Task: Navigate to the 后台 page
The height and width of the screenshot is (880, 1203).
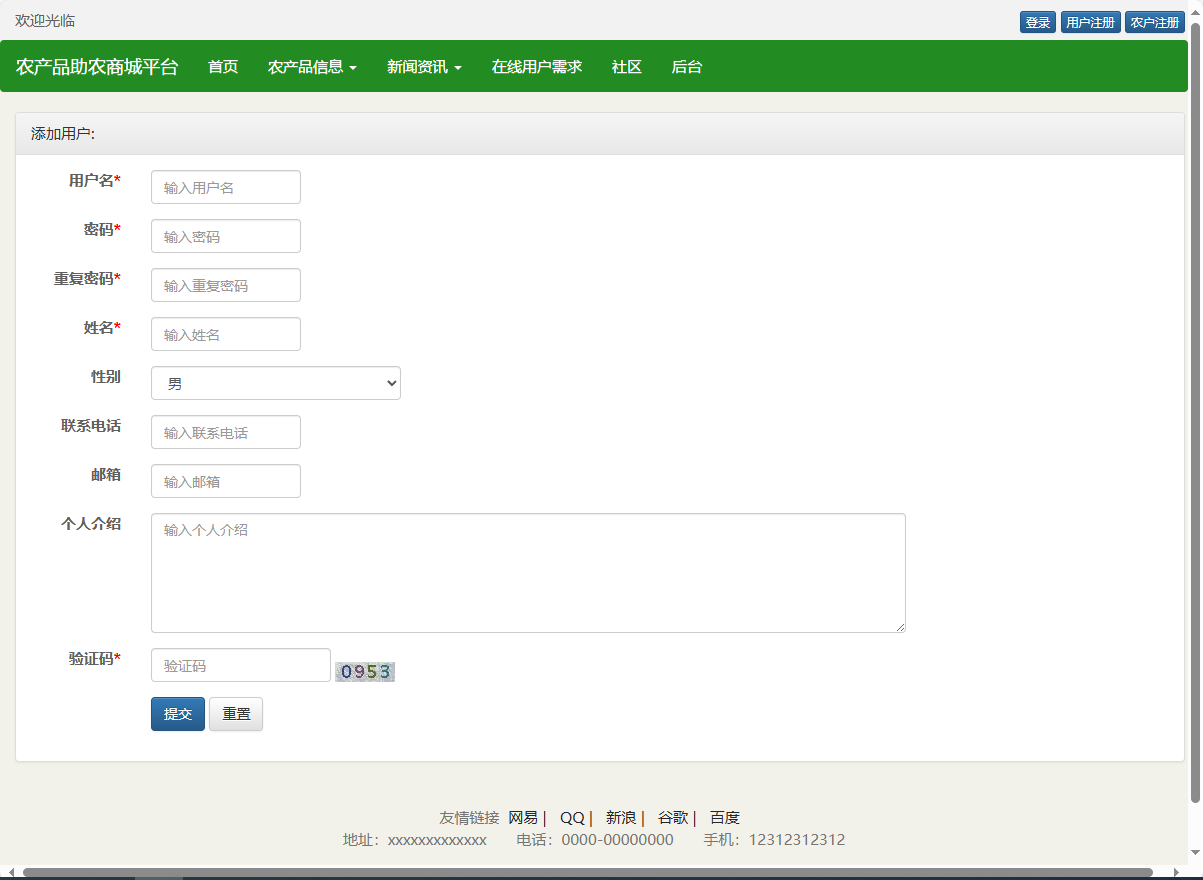Action: coord(686,67)
